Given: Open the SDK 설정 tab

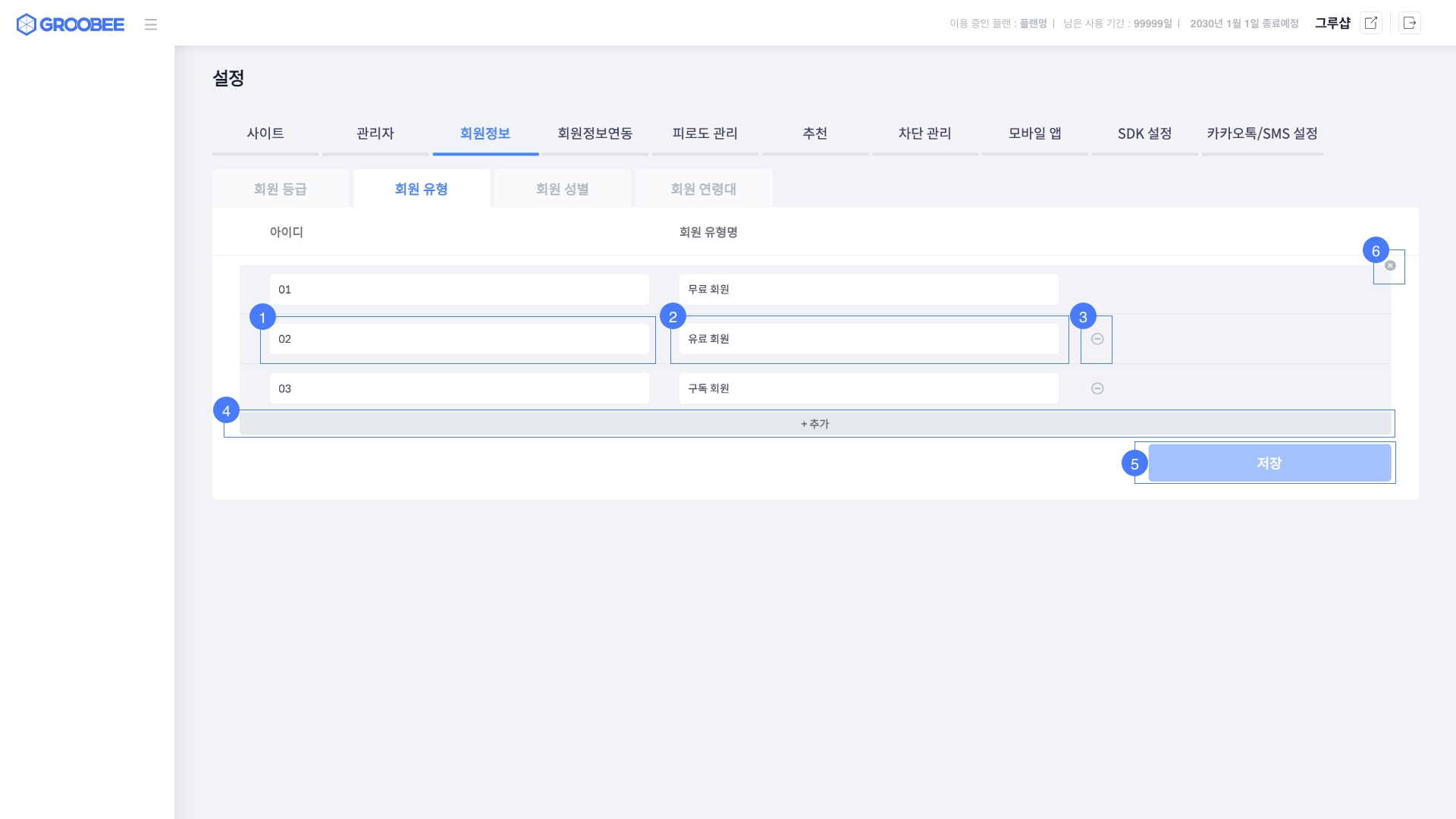Looking at the screenshot, I should click(1144, 133).
